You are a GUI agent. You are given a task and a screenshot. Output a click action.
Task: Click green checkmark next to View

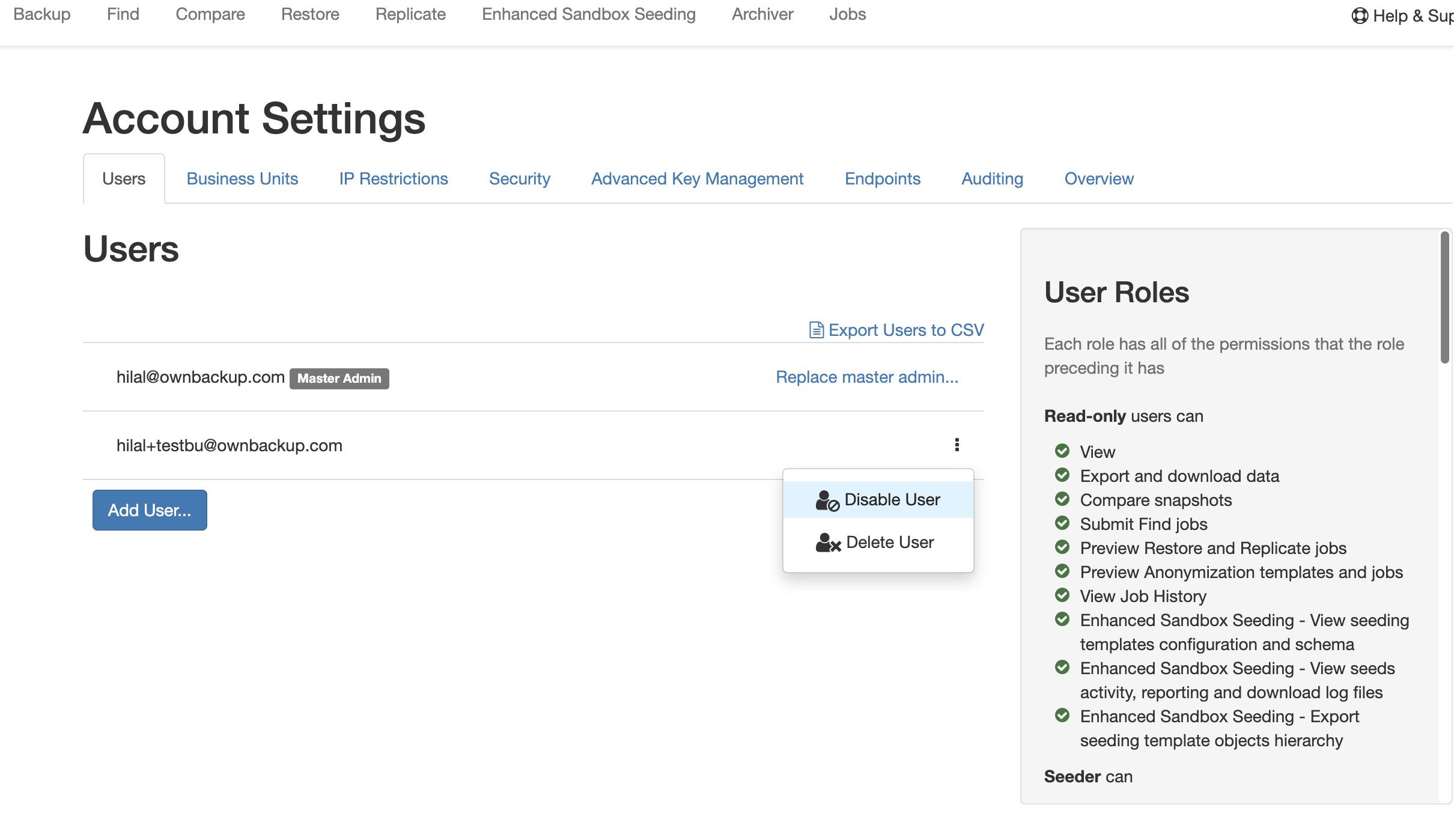click(1062, 451)
